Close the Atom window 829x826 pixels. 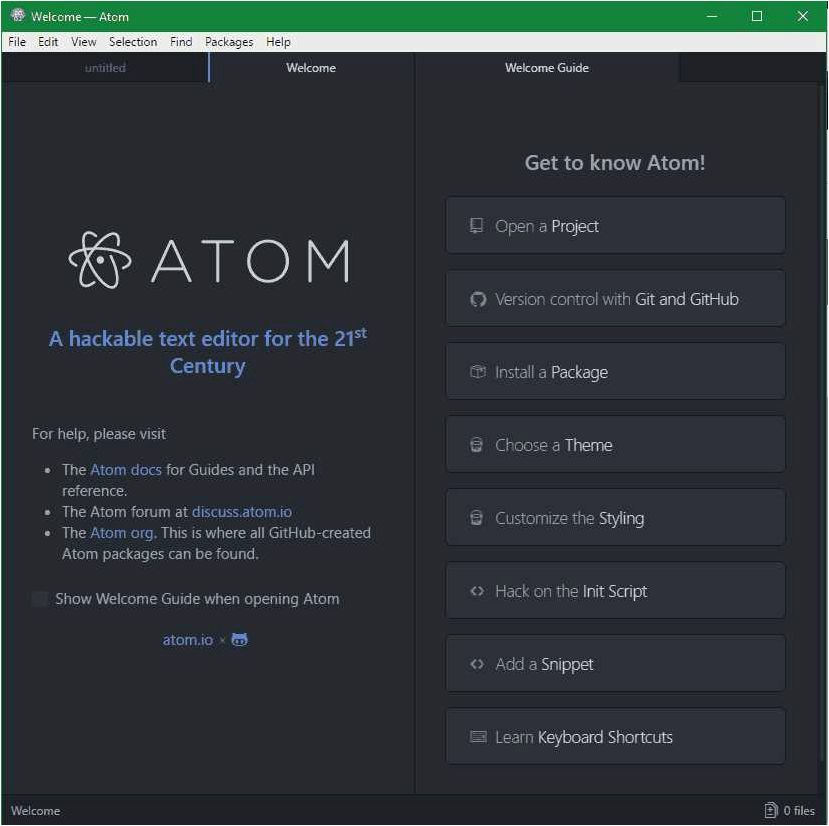pos(803,16)
